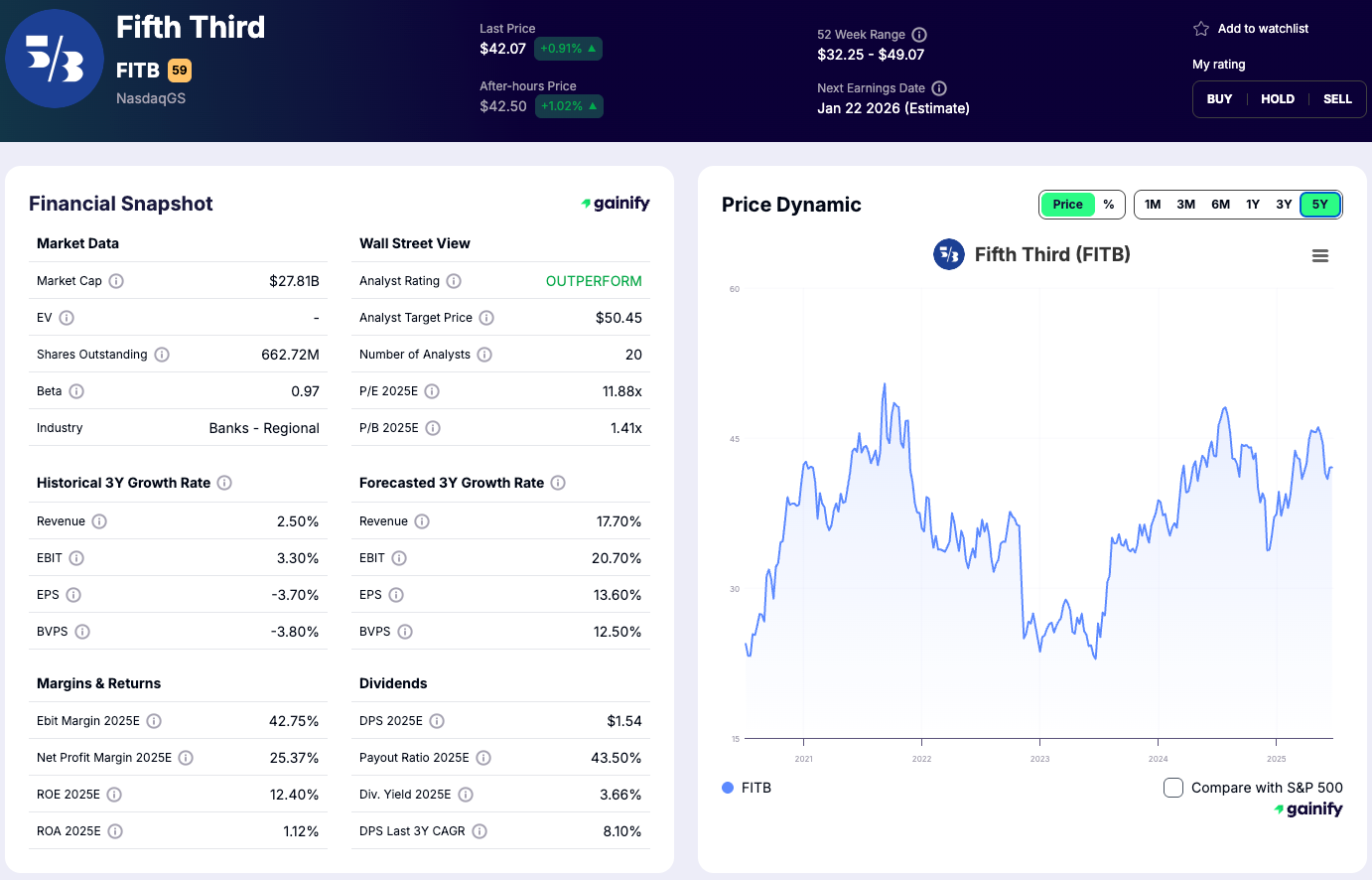Screen dimensions: 1372x880
Task: Click the Fifth Third logo in the header
Action: click(x=55, y=60)
